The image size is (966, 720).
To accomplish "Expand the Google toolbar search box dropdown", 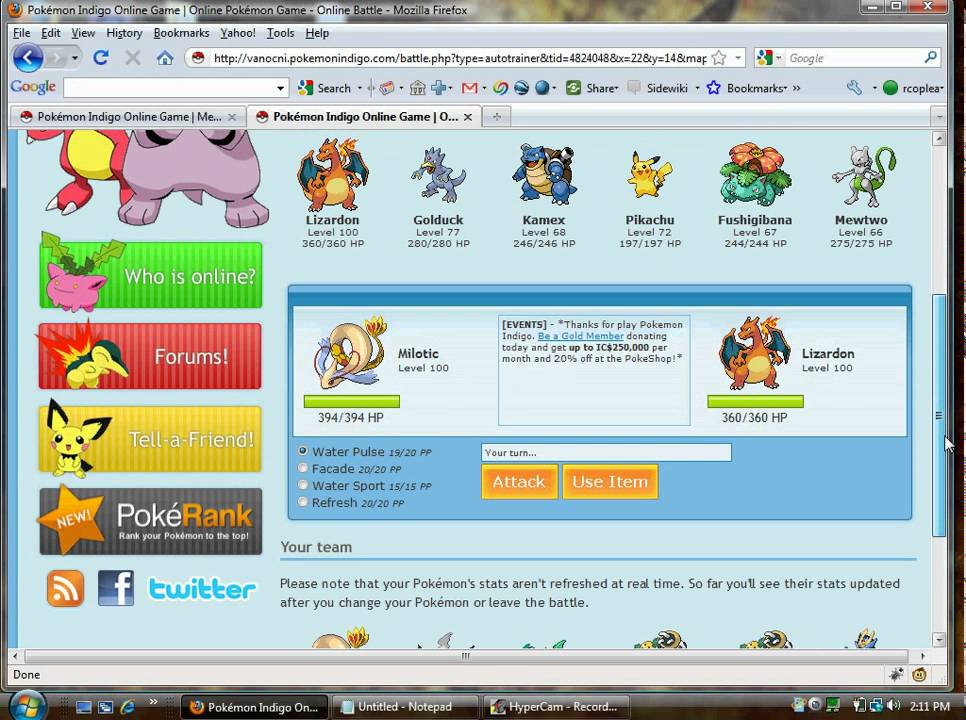I will point(280,88).
